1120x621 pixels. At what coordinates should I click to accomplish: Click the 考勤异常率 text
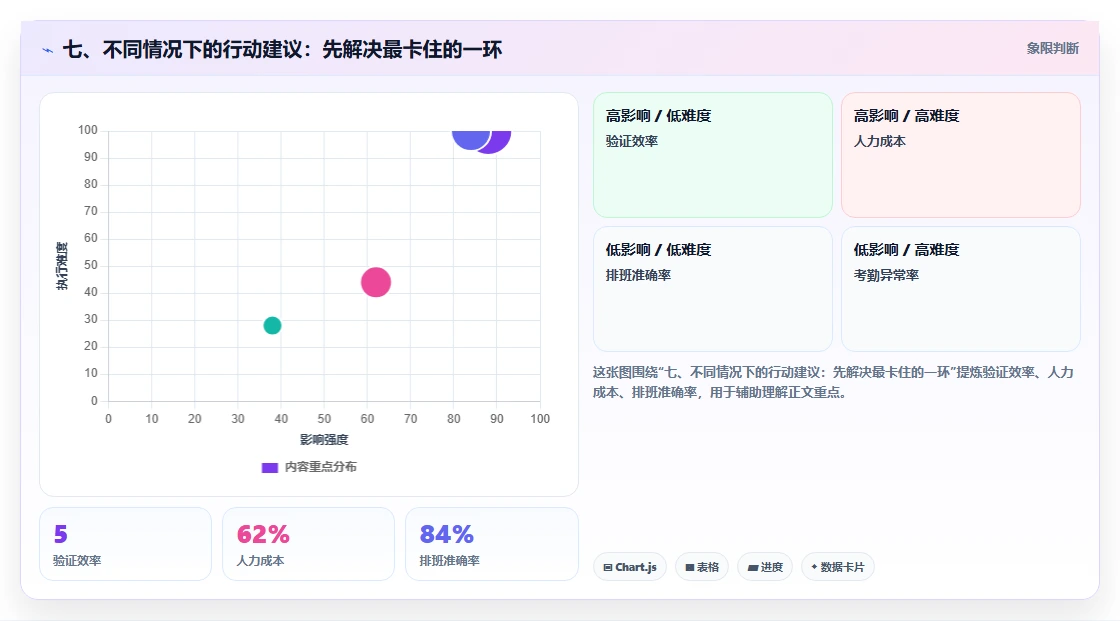click(x=886, y=275)
